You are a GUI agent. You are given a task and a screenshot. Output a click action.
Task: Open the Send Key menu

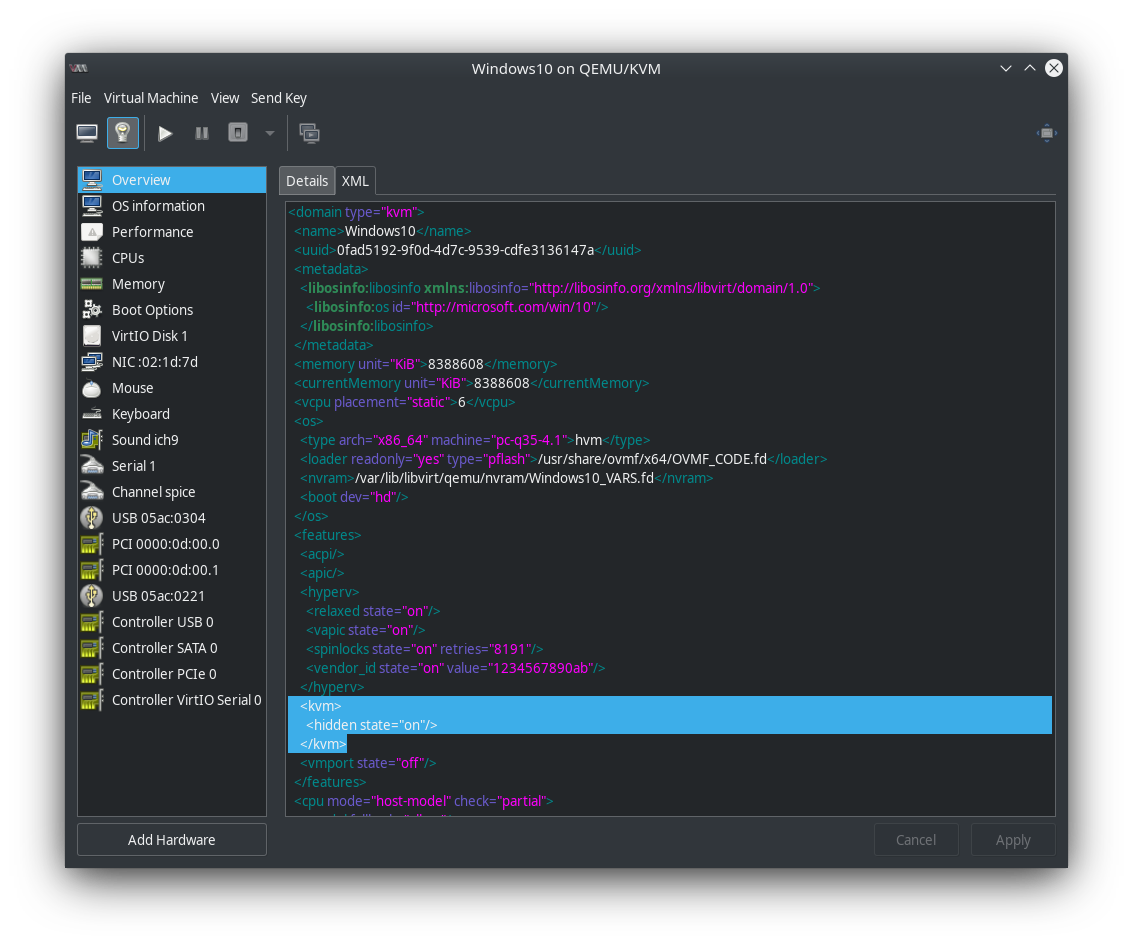click(279, 98)
